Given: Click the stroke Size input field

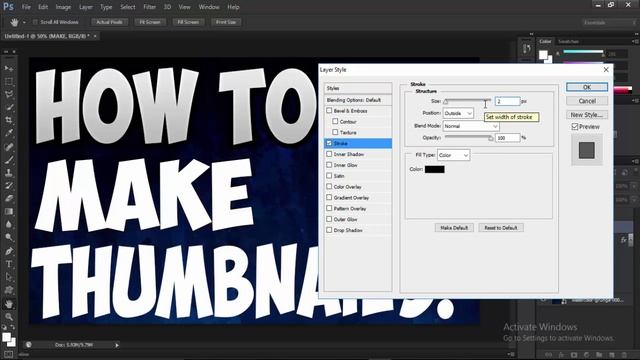Looking at the screenshot, I should (x=507, y=101).
